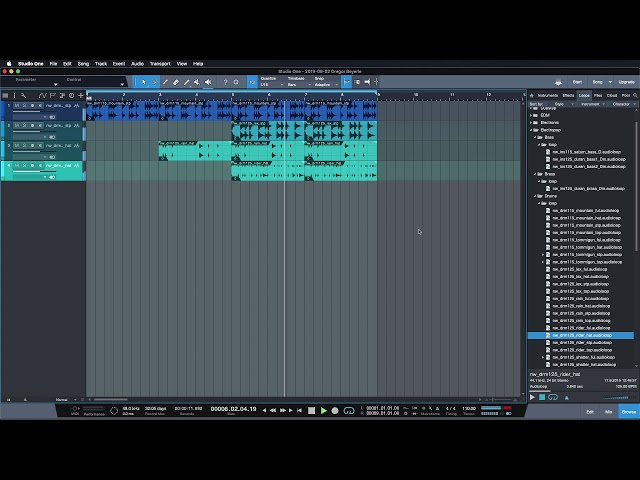Collapse the Electropop folder
Image resolution: width=640 pixels, height=480 pixels.
531,130
